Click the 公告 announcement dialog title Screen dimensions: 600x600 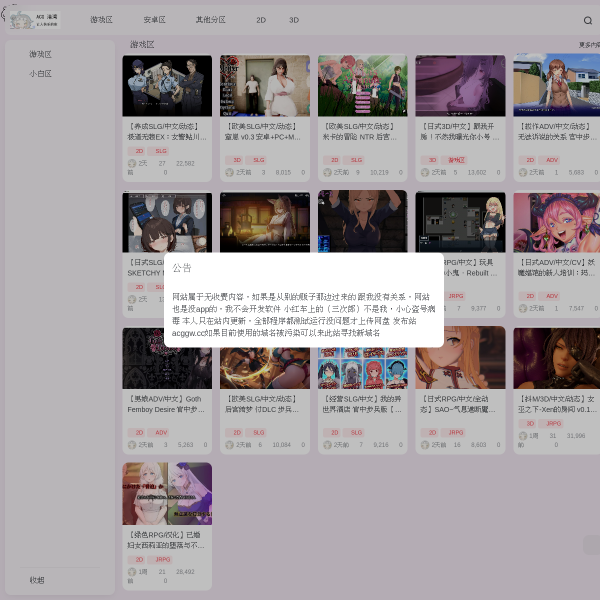click(182, 268)
